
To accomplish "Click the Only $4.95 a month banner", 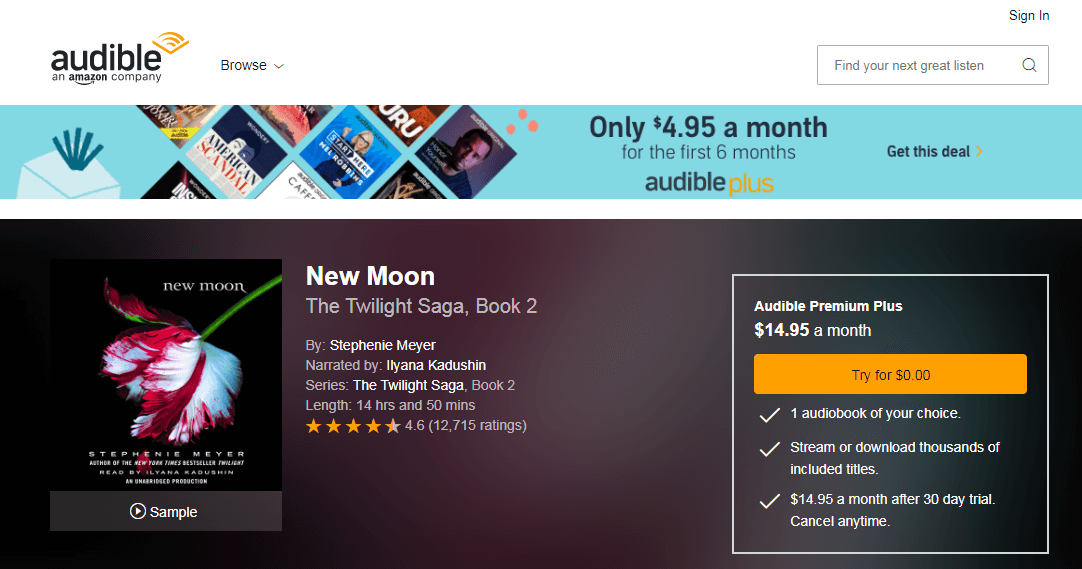I will [x=708, y=128].
